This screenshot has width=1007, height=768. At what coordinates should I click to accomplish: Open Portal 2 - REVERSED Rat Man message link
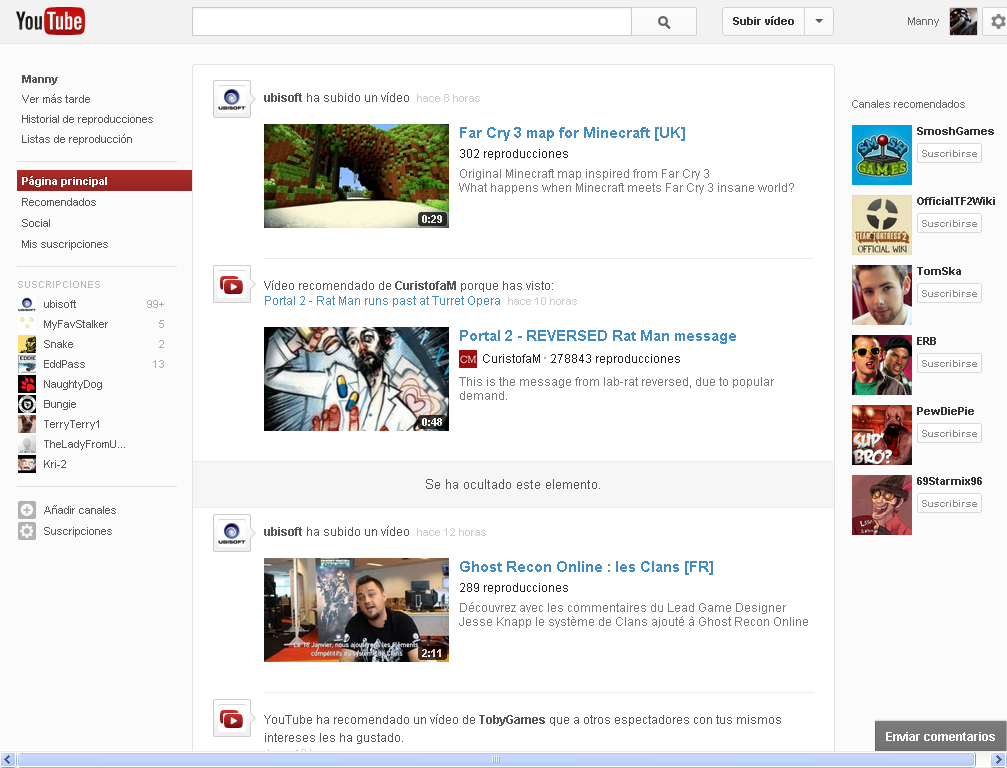point(598,336)
